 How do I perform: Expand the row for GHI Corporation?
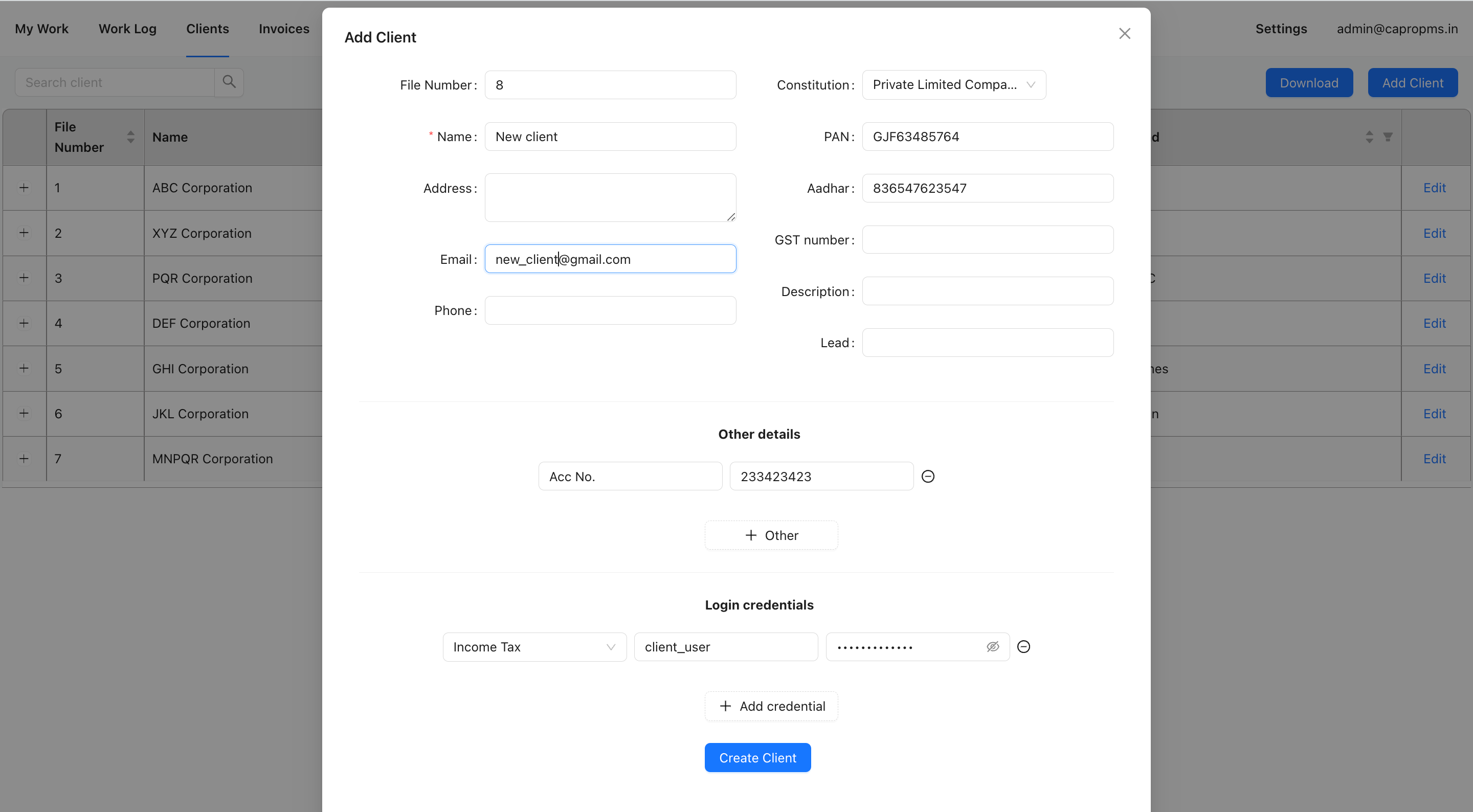point(24,368)
